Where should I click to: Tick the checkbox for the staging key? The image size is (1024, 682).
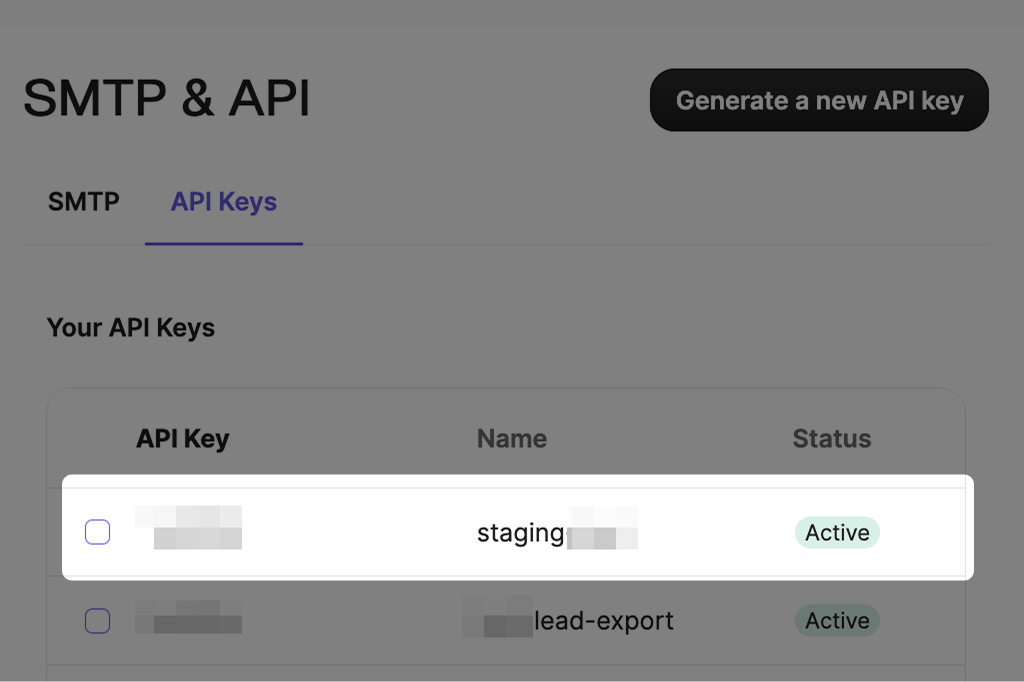(x=97, y=532)
